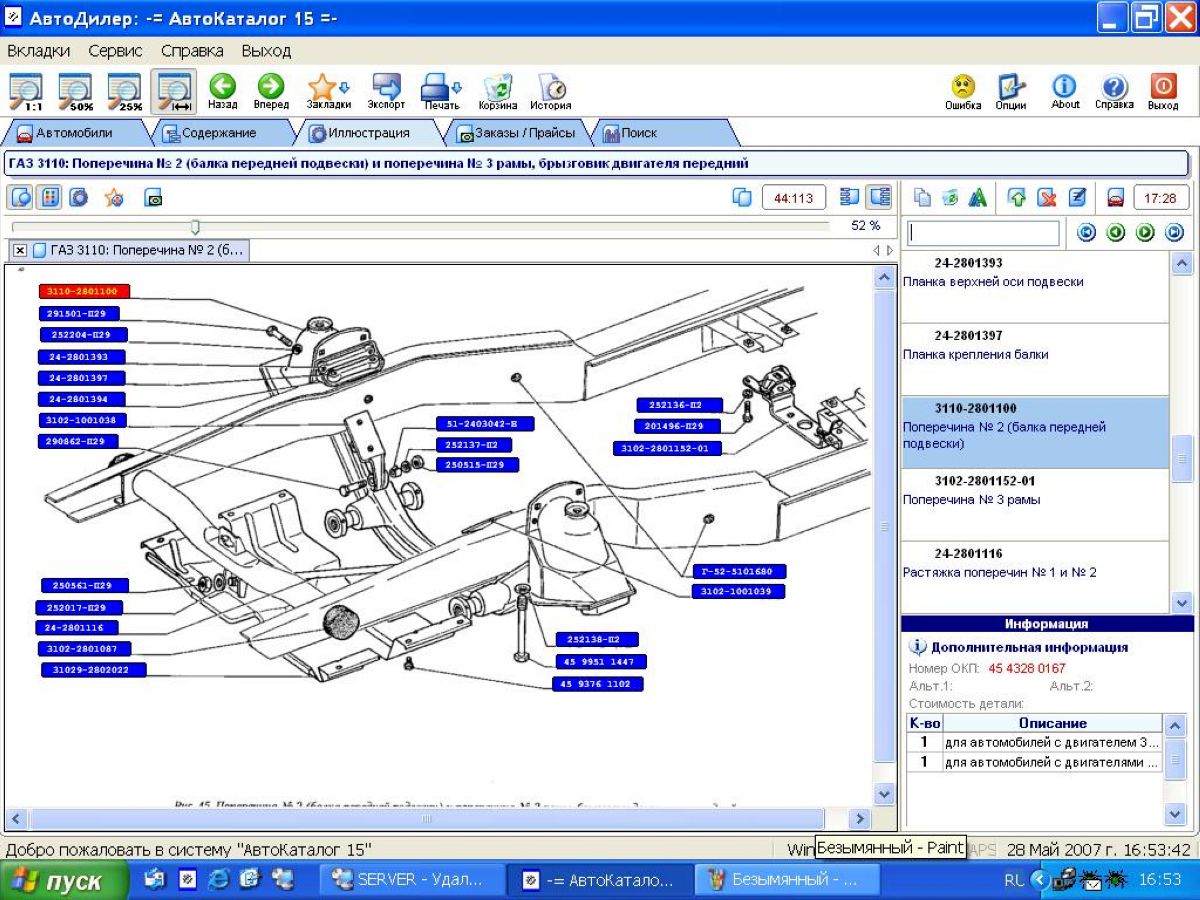Viewport: 1200px width, 900px height.
Task: Jump to last part with blue arrow button
Action: click(1175, 233)
